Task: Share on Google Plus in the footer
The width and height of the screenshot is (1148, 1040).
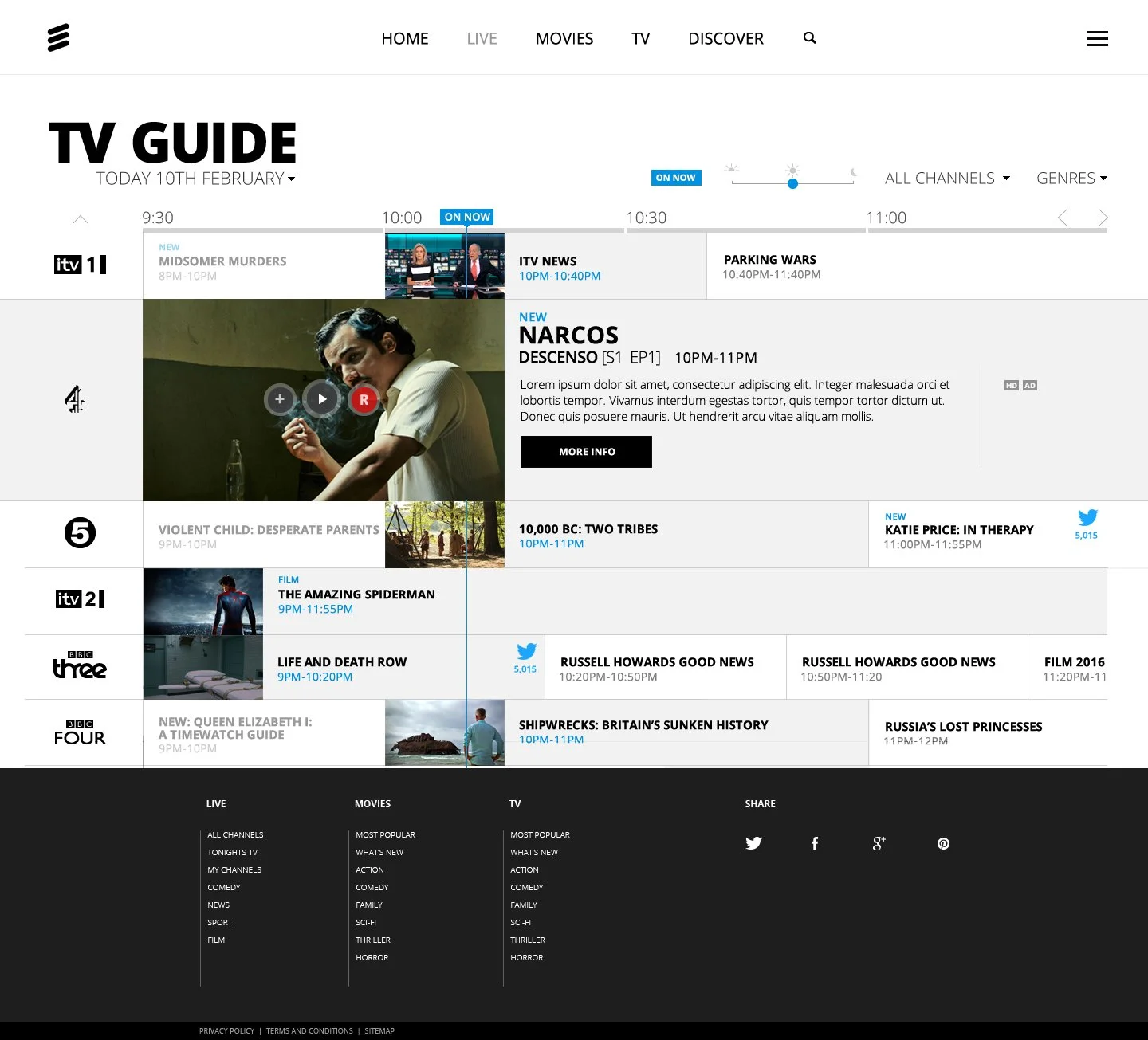Action: (879, 843)
